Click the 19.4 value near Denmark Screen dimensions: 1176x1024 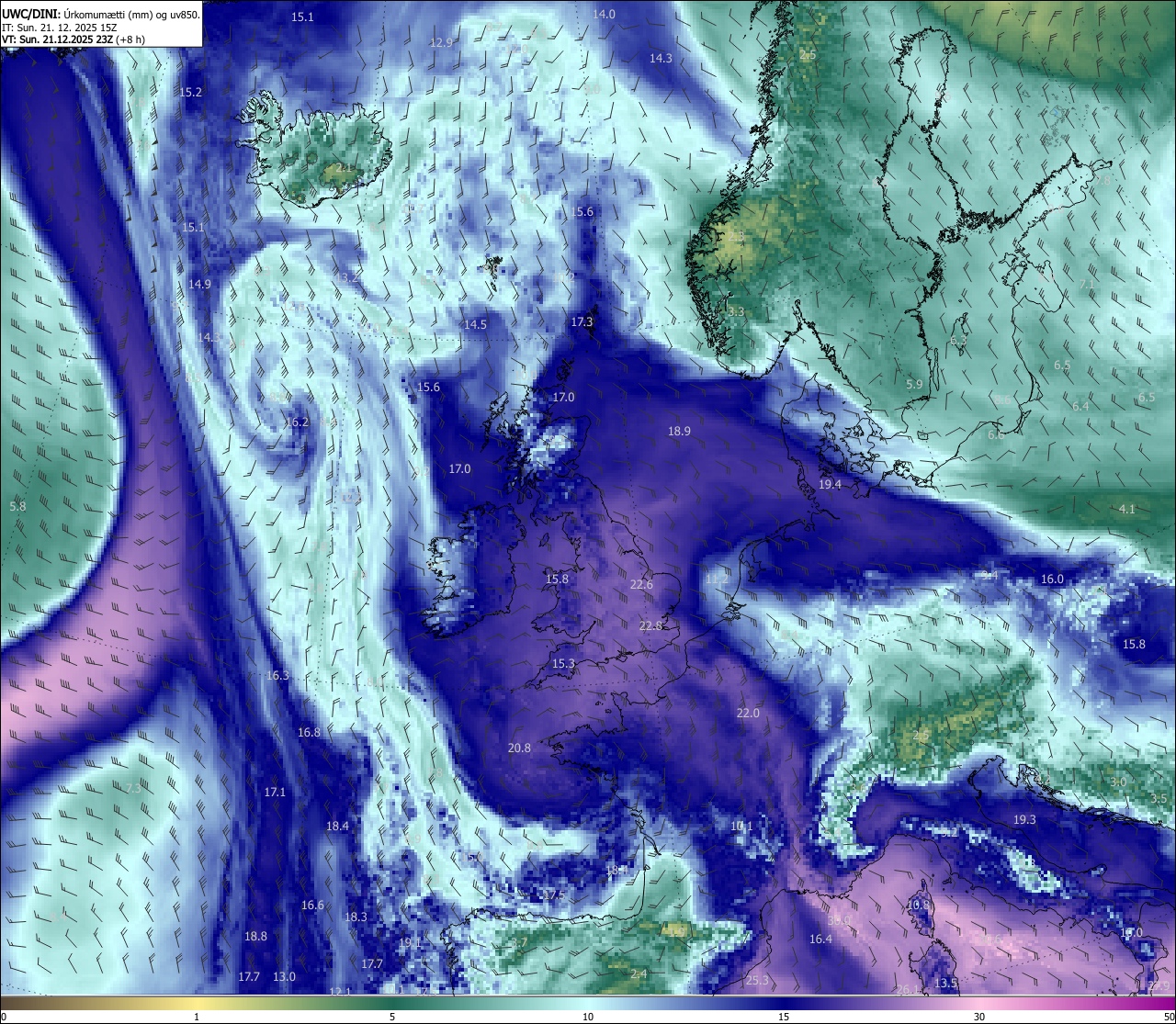pos(830,484)
